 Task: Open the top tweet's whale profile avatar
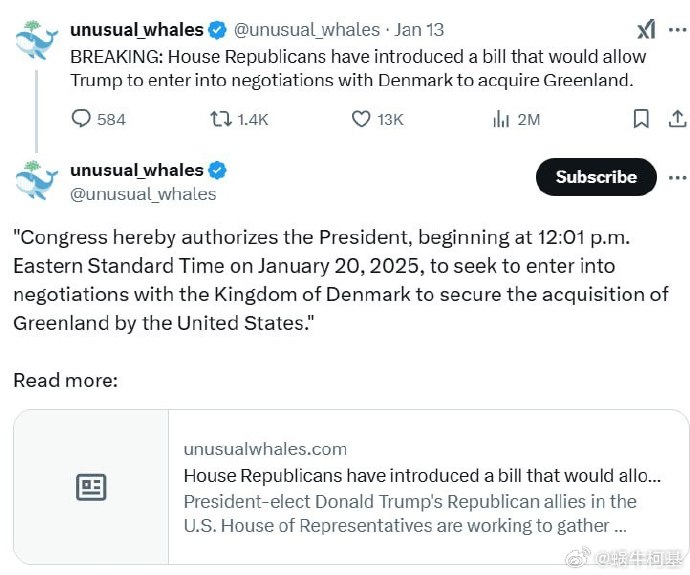point(37,42)
